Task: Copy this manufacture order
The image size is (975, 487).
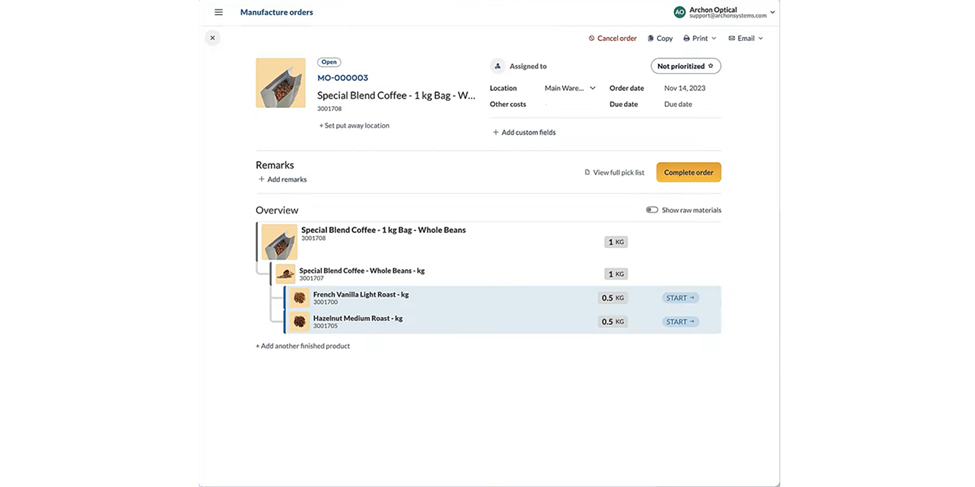Action: 660,38
